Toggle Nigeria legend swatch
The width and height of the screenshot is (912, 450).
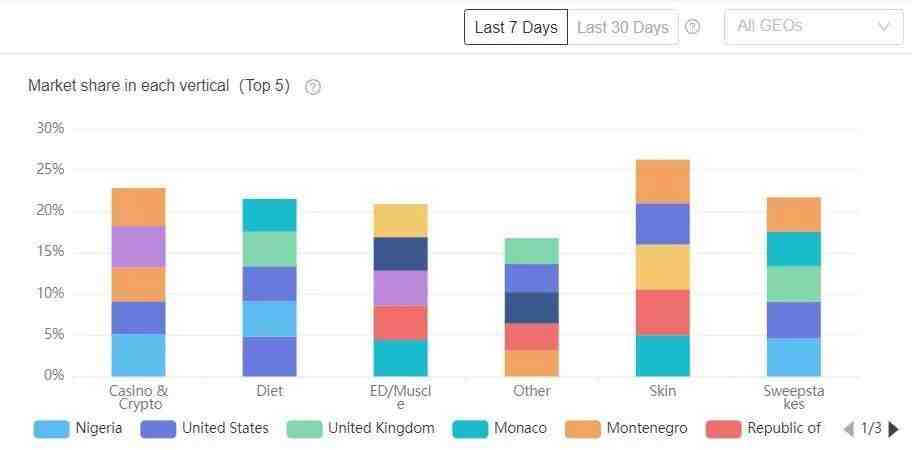[x=52, y=429]
